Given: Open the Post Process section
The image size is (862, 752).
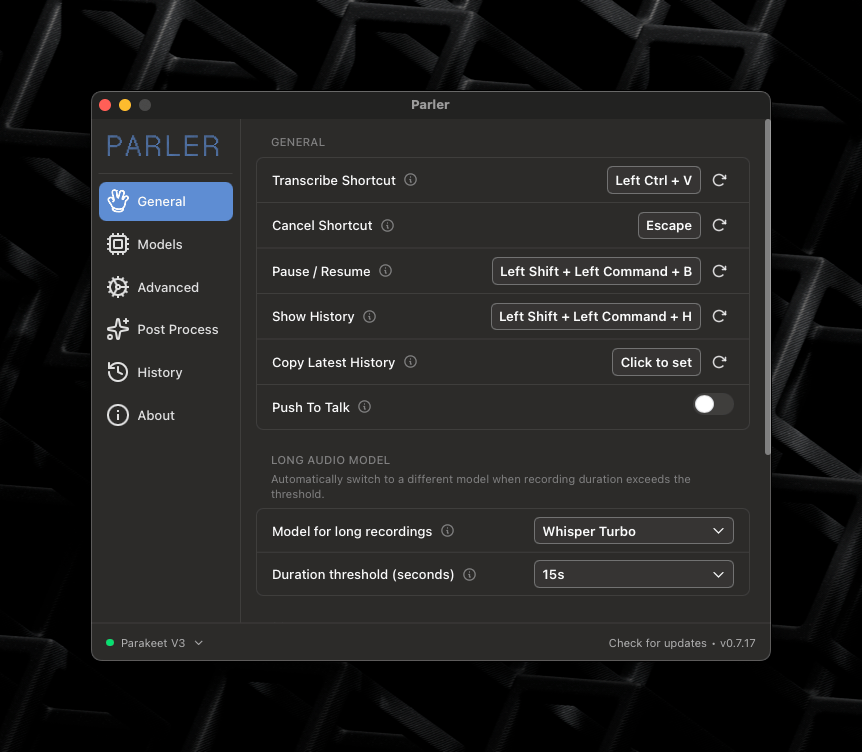Looking at the screenshot, I should [x=166, y=329].
